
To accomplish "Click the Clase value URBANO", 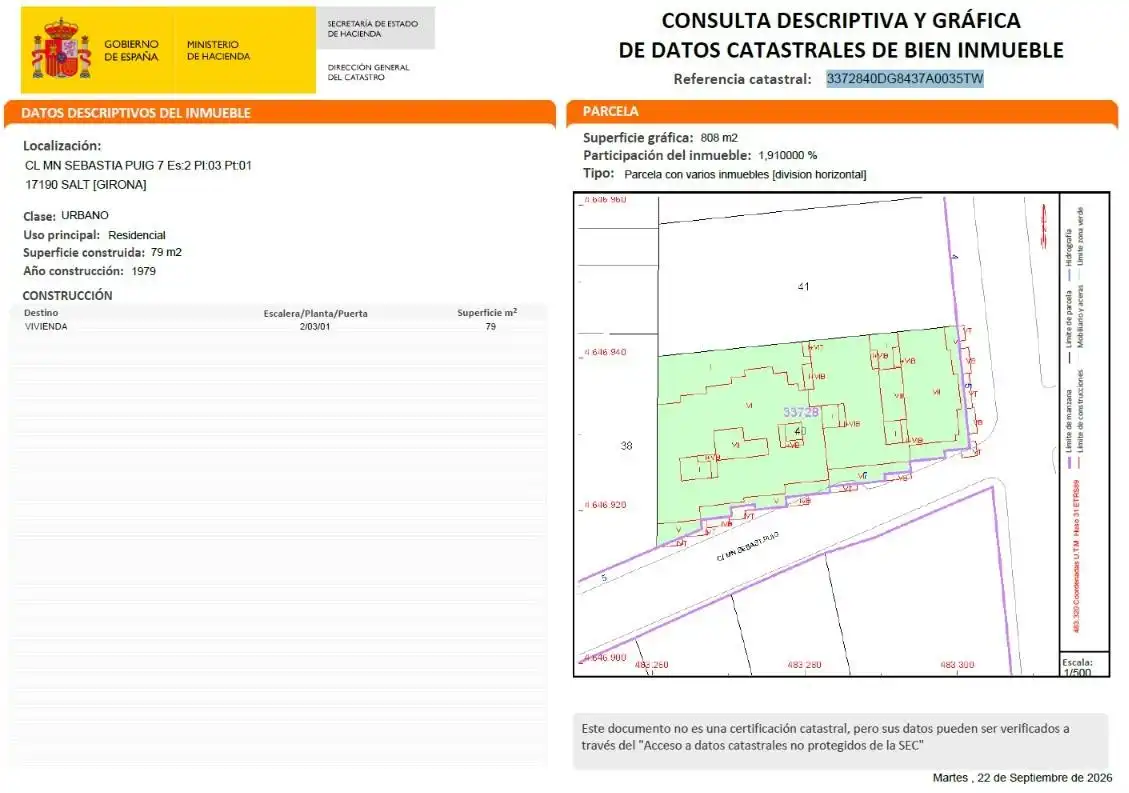I will (x=85, y=215).
